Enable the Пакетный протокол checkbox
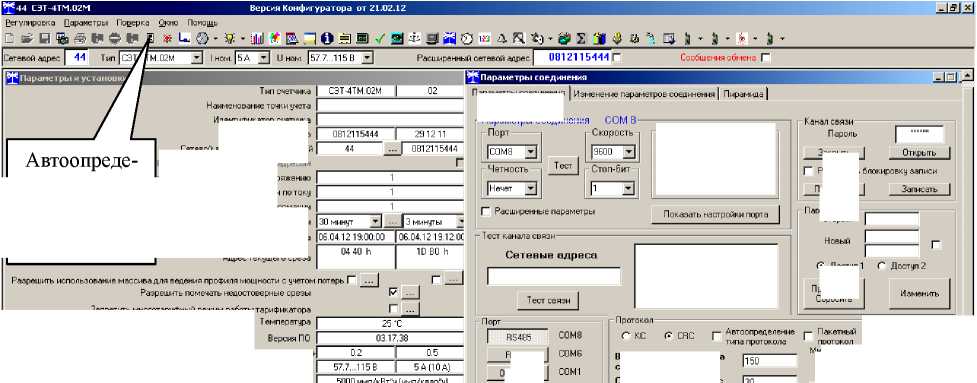Image resolution: width=977 pixels, height=383 pixels. coord(808,336)
